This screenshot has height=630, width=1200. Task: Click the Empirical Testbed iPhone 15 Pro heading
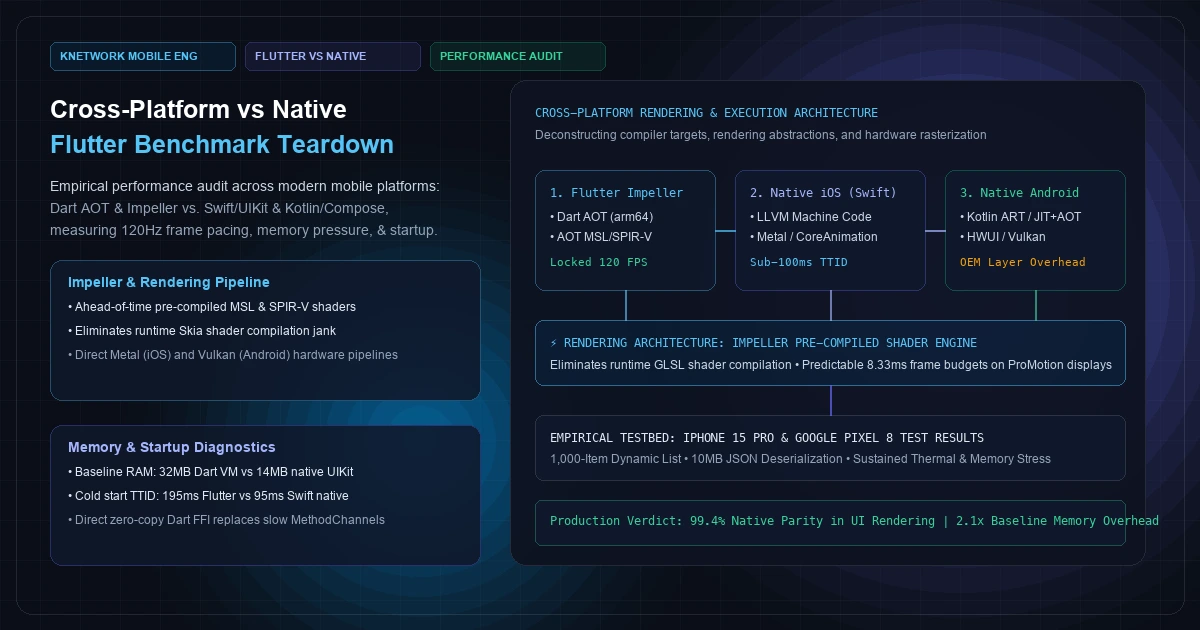(767, 437)
